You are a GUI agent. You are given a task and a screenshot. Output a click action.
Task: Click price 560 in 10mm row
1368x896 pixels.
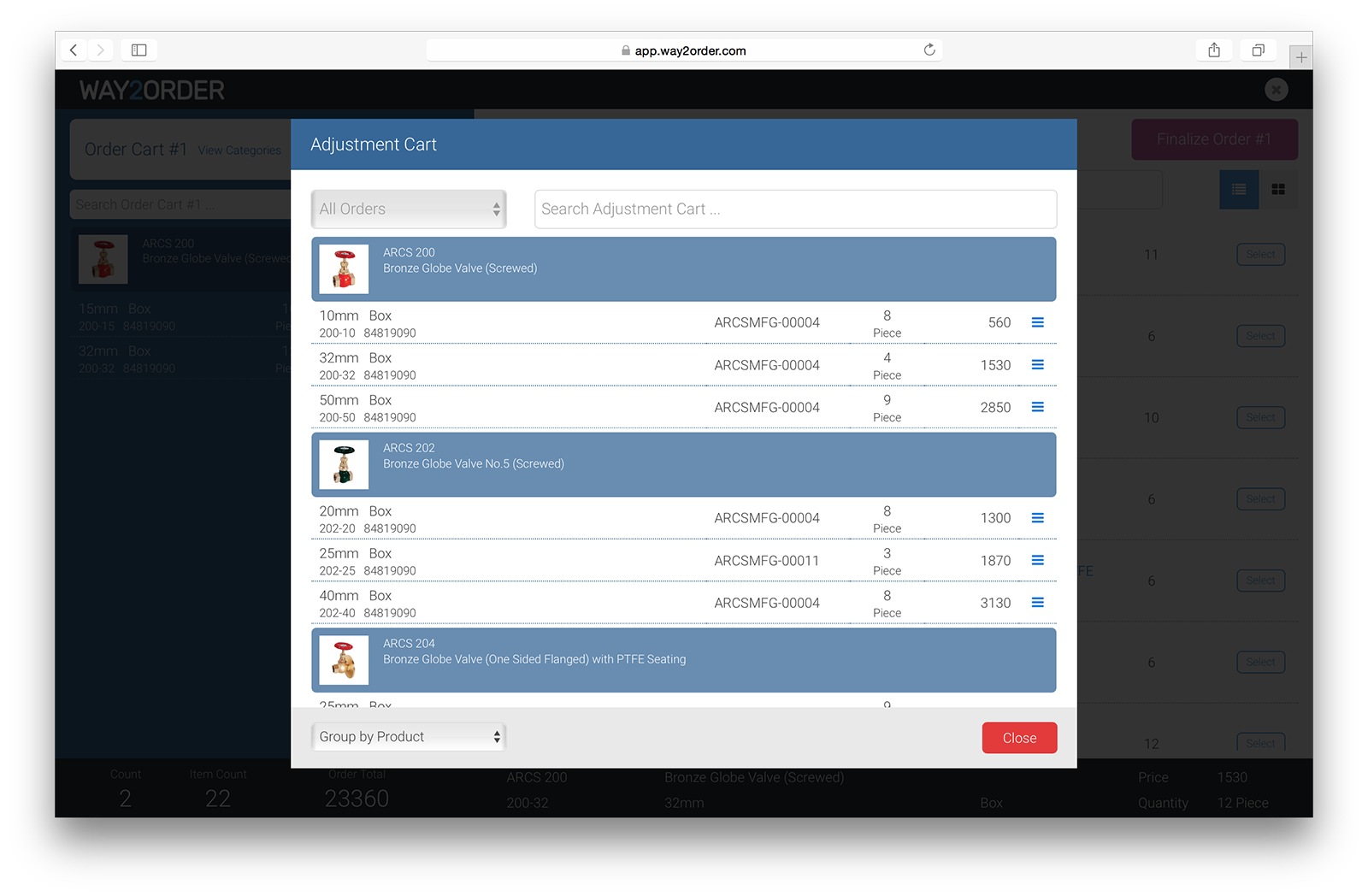coord(999,322)
